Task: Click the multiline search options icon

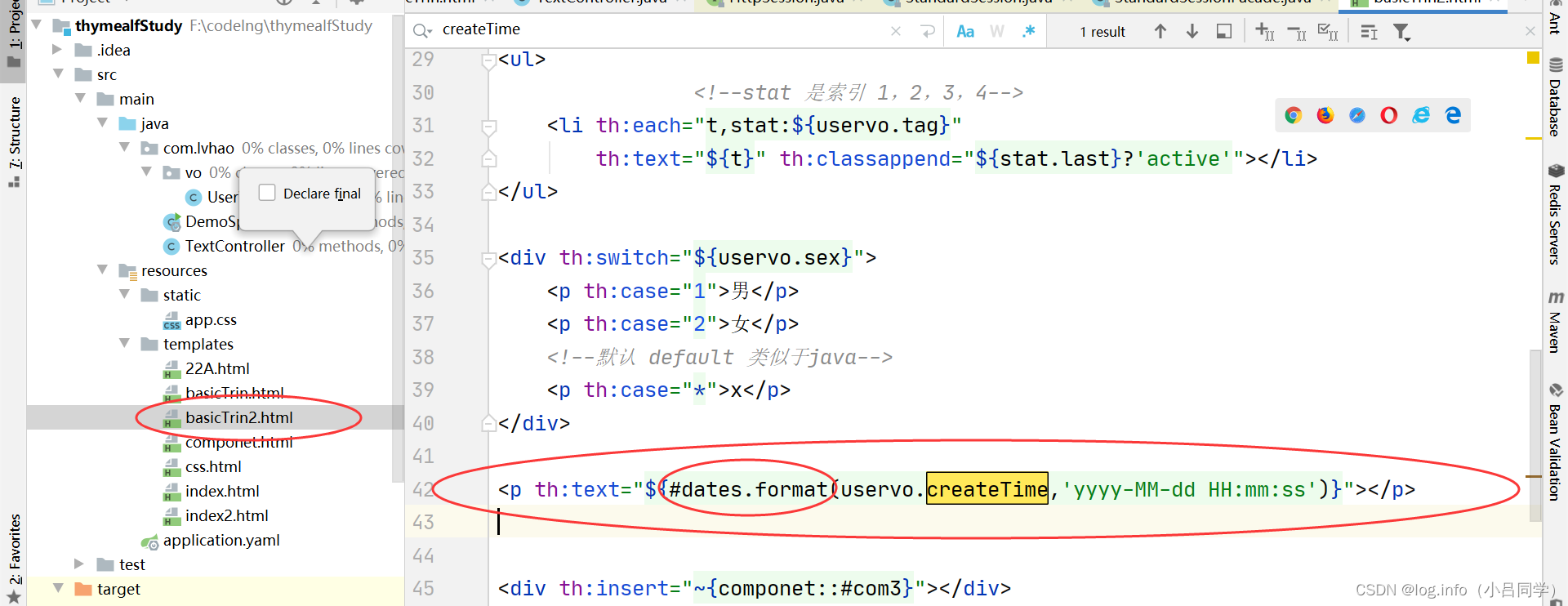Action: (1370, 32)
